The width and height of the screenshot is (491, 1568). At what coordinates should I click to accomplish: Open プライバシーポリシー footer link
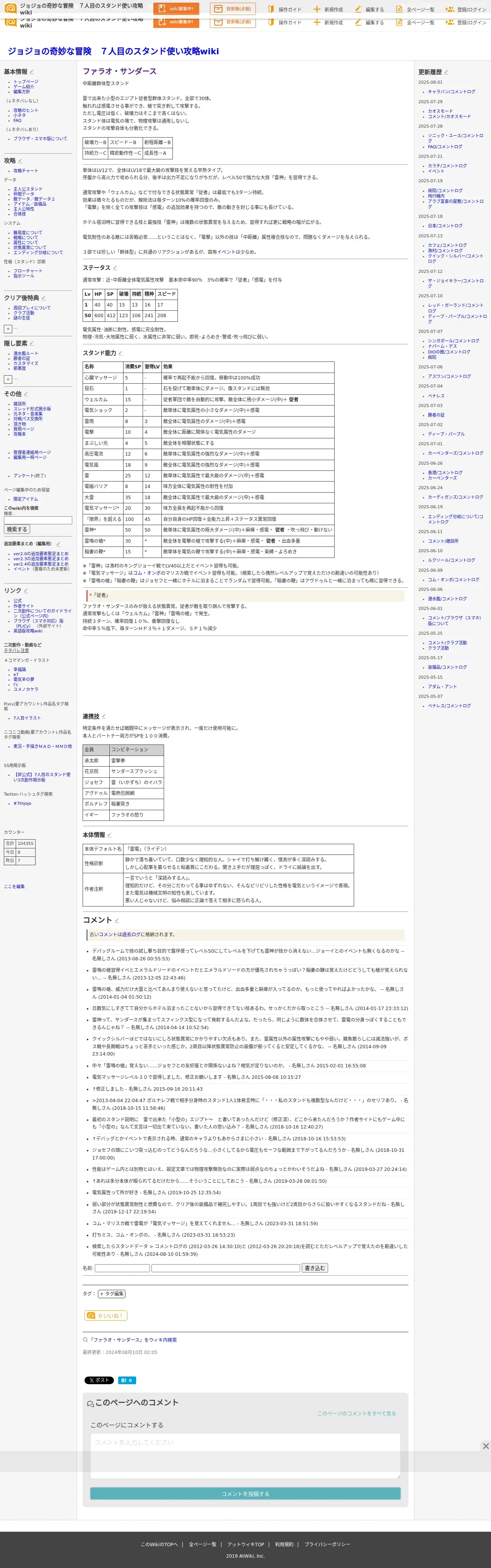(x=327, y=1544)
